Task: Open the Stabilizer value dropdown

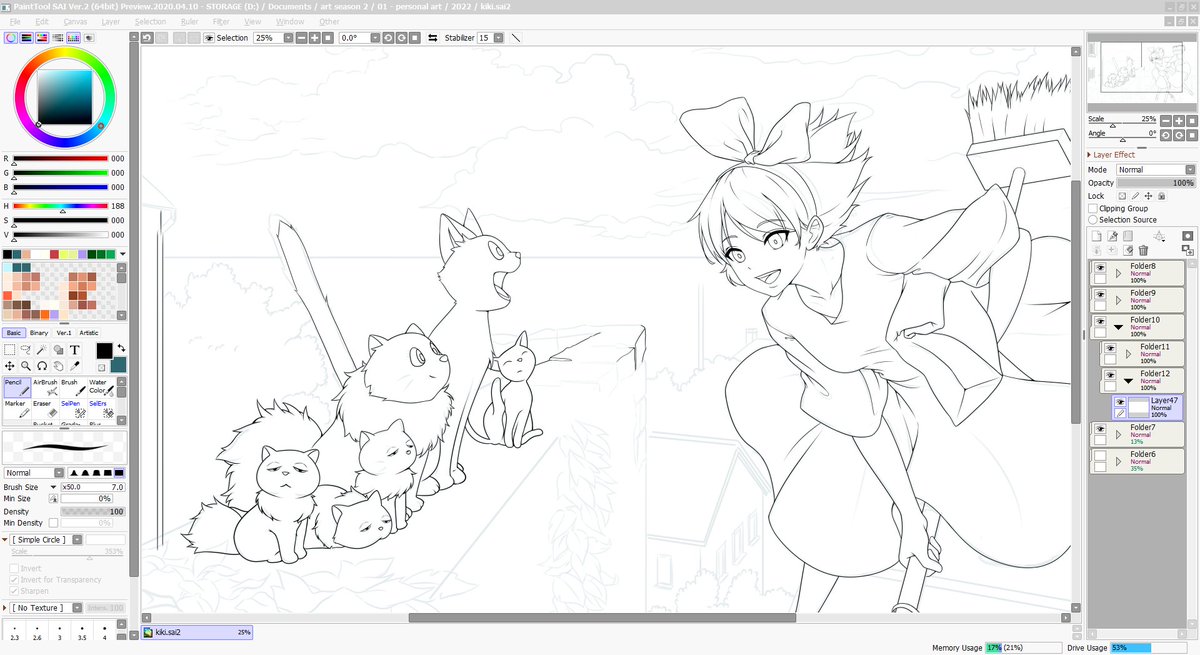Action: click(x=498, y=37)
